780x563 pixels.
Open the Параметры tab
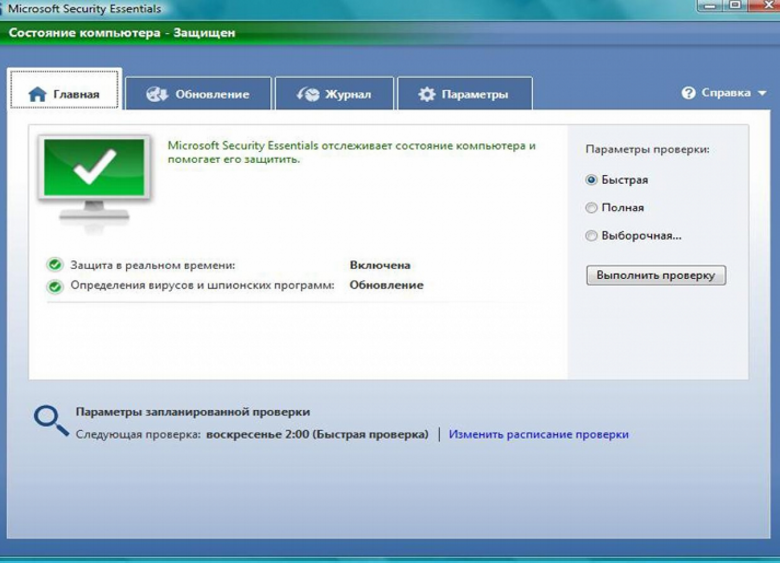tap(465, 94)
